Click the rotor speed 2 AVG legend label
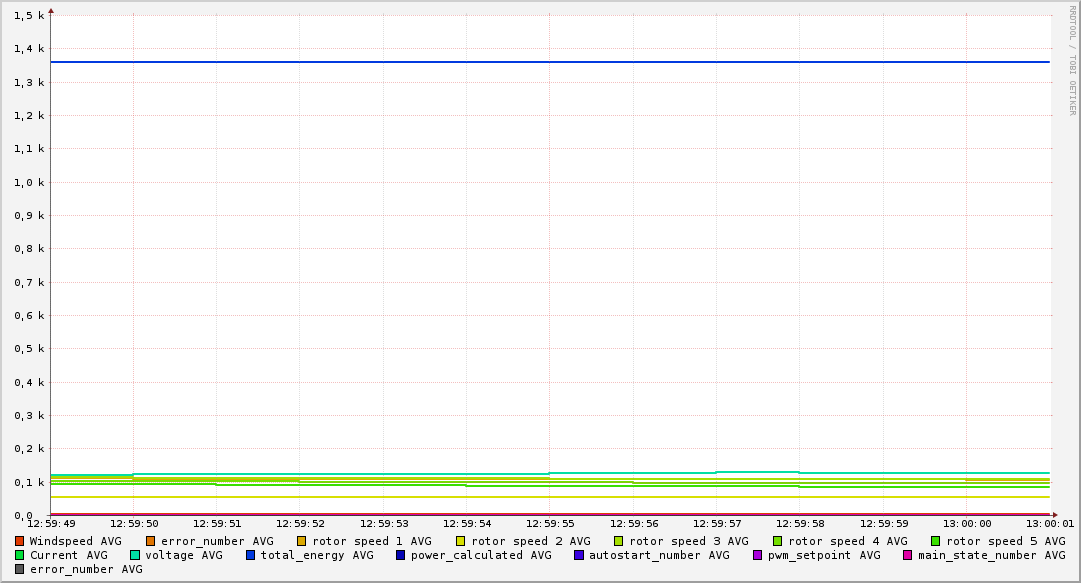Viewport: 1081px width, 583px height. pyautogui.click(x=530, y=541)
